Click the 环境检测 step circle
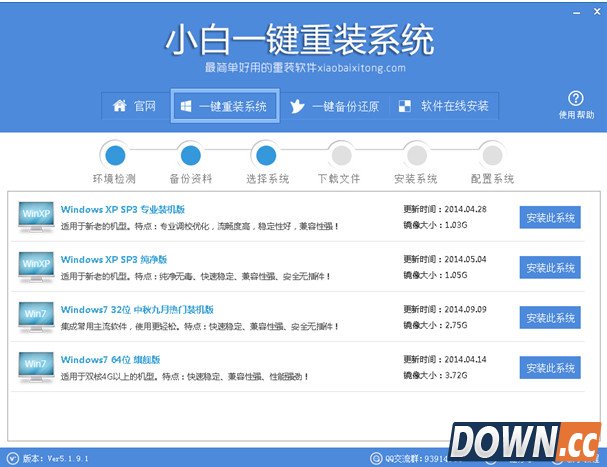The image size is (607, 467). (x=116, y=155)
